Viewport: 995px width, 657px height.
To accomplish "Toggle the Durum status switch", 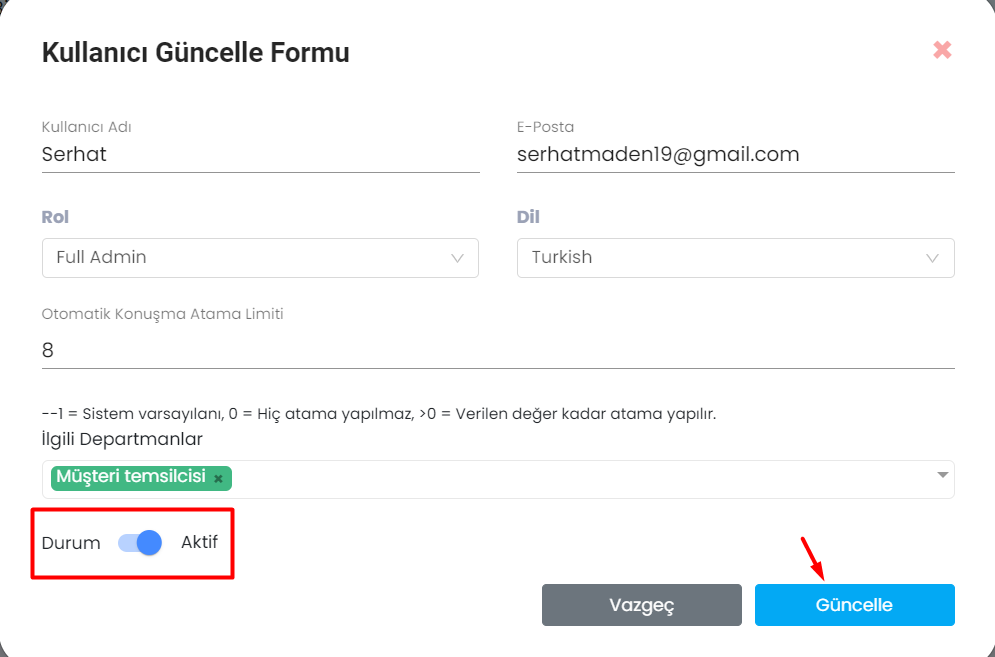I will [x=140, y=543].
